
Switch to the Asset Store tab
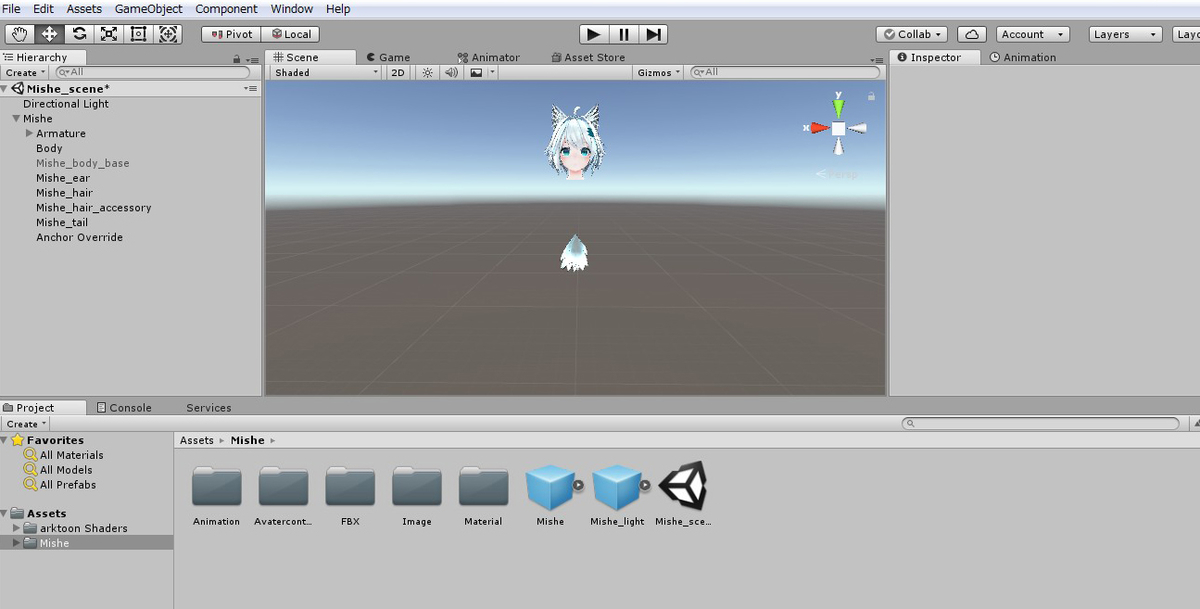(588, 58)
